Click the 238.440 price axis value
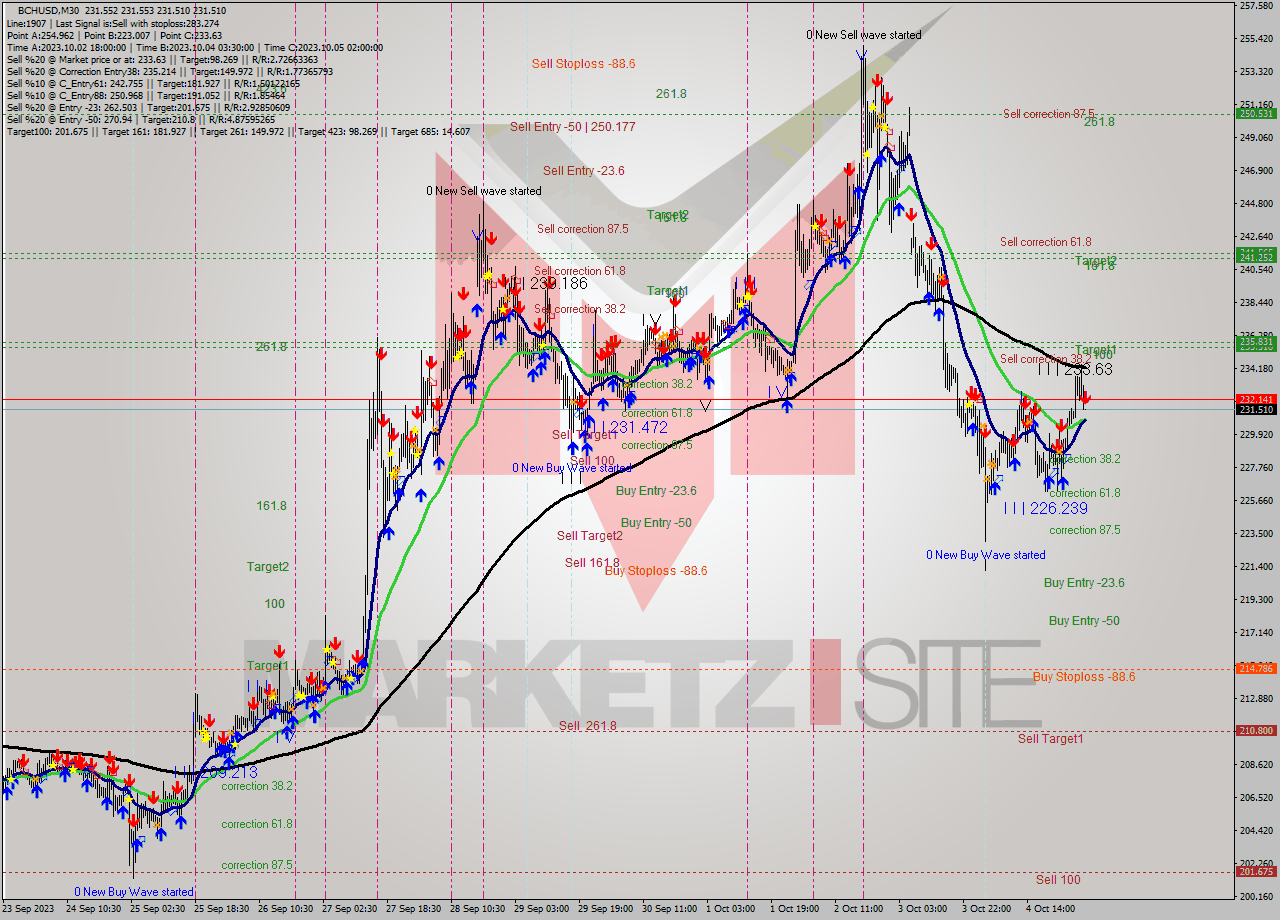 1256,302
